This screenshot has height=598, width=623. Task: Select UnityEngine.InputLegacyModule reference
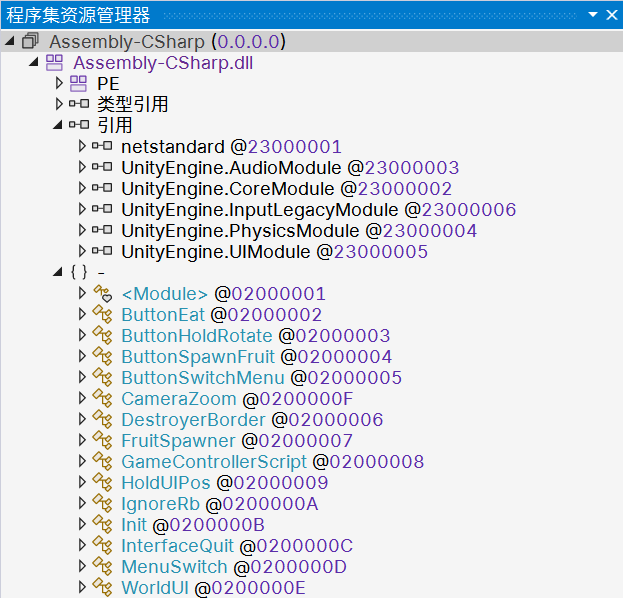[319, 209]
